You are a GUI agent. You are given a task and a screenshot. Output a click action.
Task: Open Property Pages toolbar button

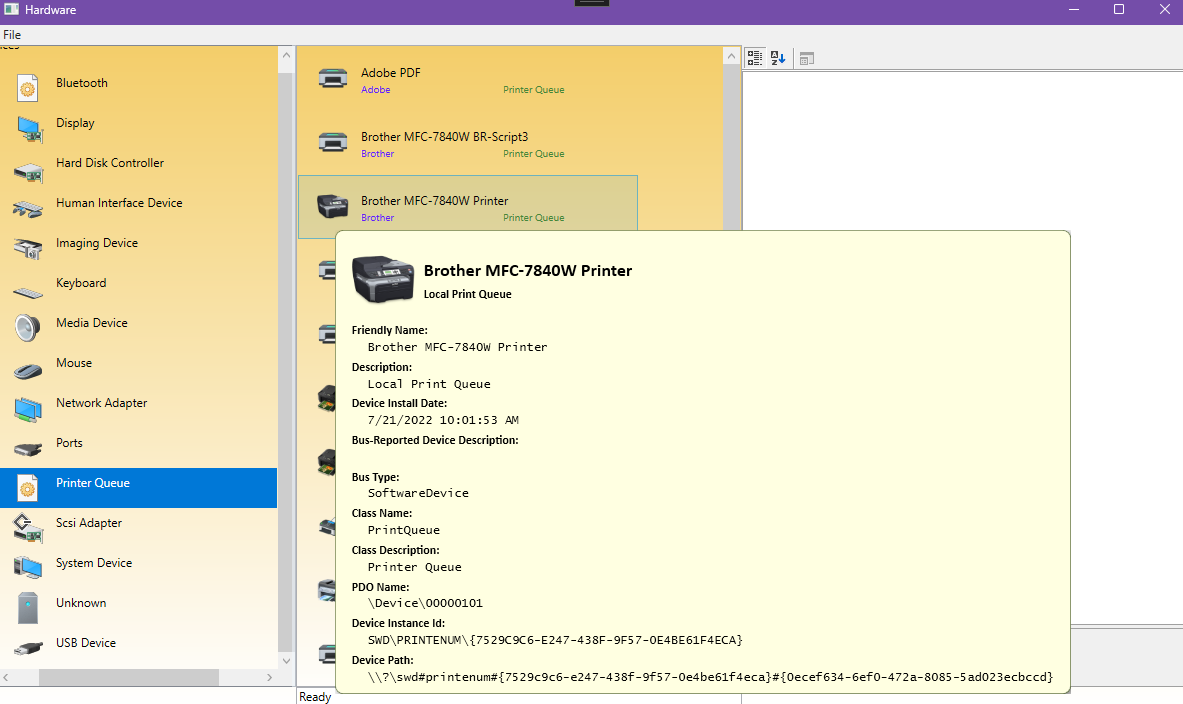point(807,59)
